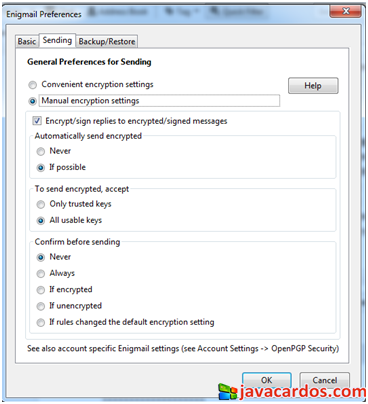This screenshot has width=368, height=404.
Task: Select confirm If encrypted option
Action: pos(41,290)
